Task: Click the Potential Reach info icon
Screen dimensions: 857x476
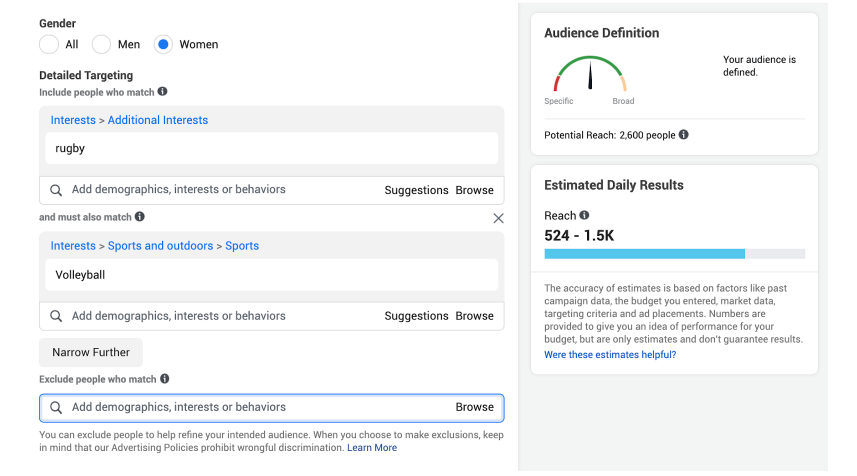Action: 684,135
